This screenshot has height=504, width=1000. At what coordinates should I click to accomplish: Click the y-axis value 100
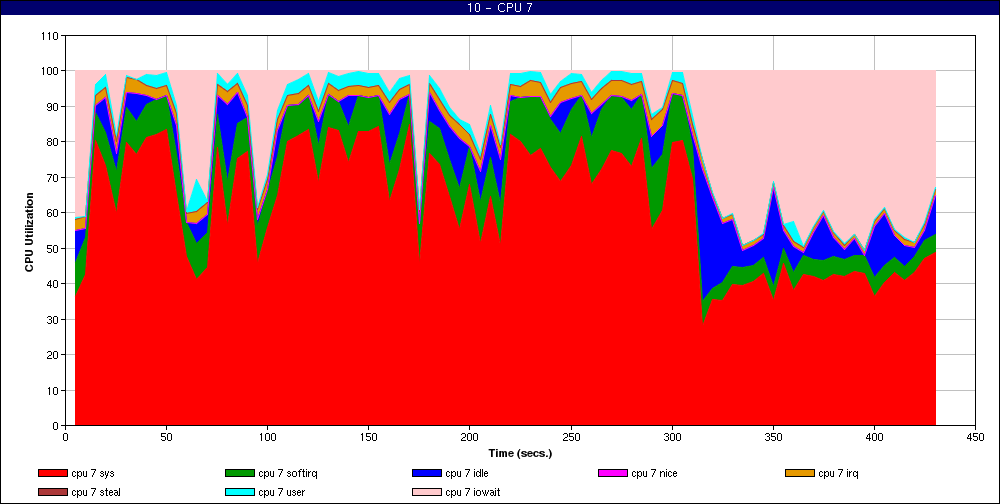(52, 71)
